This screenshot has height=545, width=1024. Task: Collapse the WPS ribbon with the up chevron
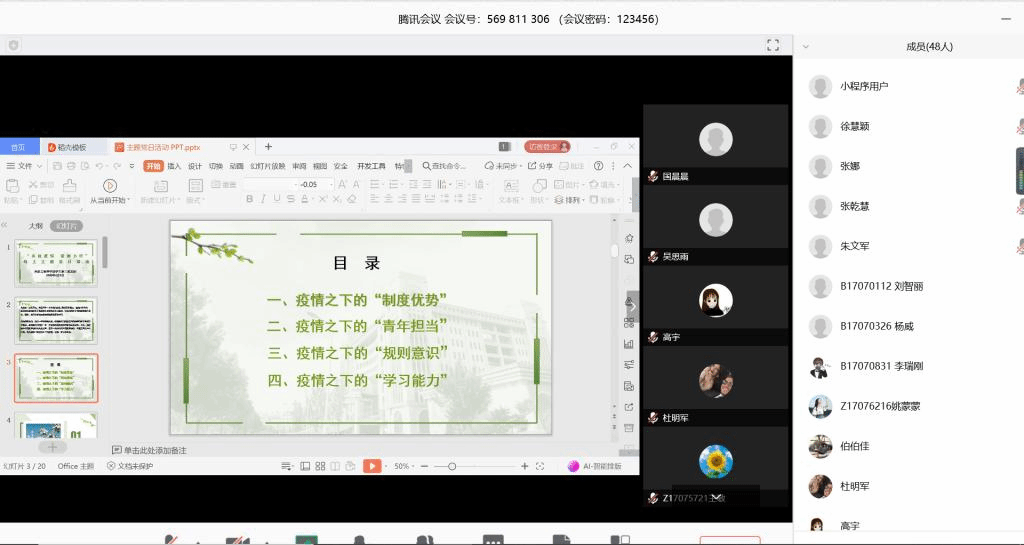click(628, 166)
